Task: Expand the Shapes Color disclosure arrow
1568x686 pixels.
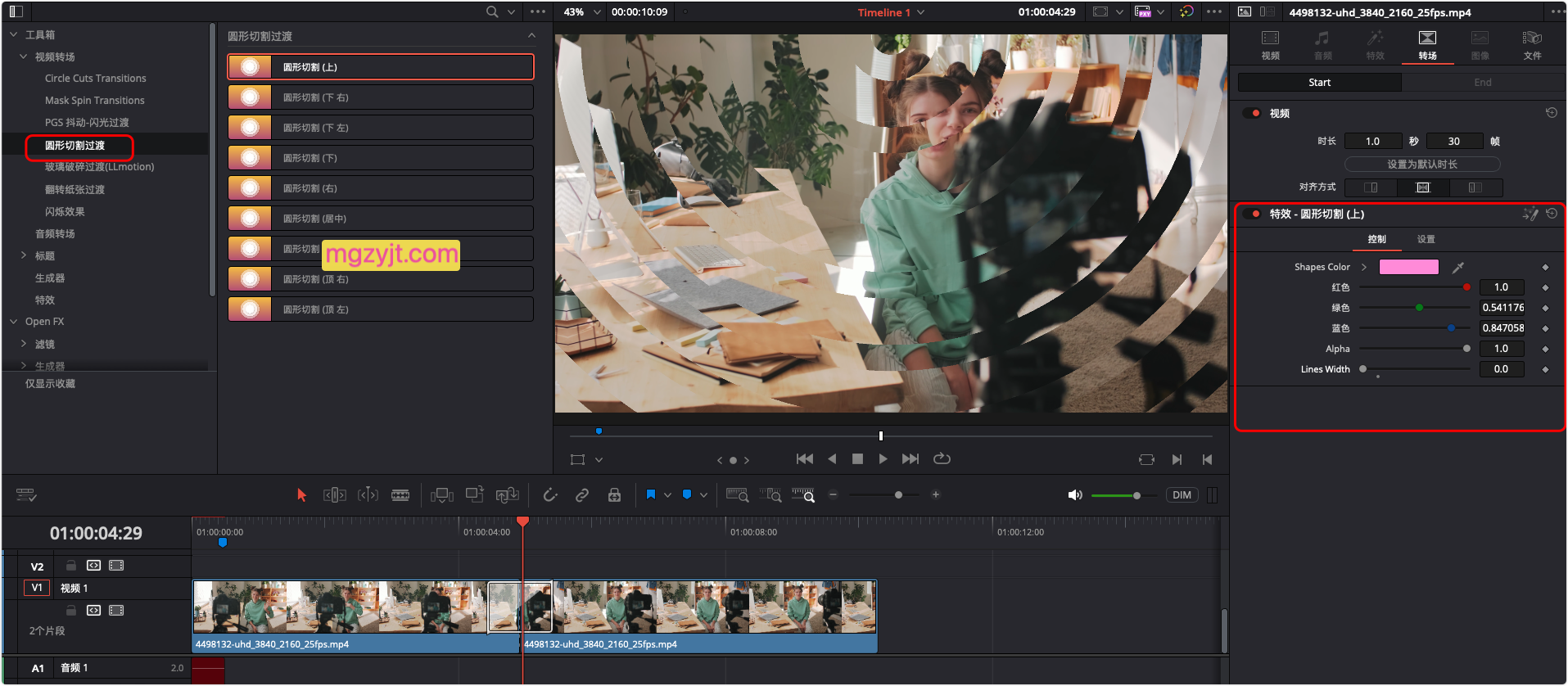Action: coord(1364,267)
